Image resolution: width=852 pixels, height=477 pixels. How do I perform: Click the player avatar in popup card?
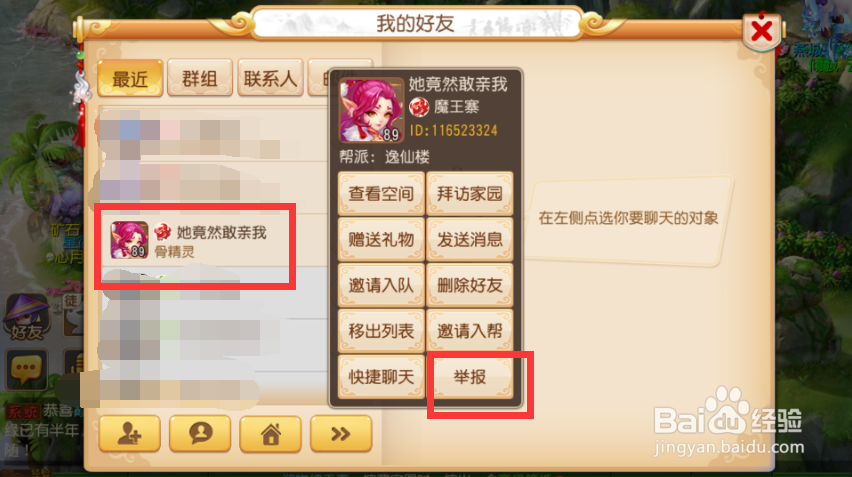pyautogui.click(x=371, y=110)
